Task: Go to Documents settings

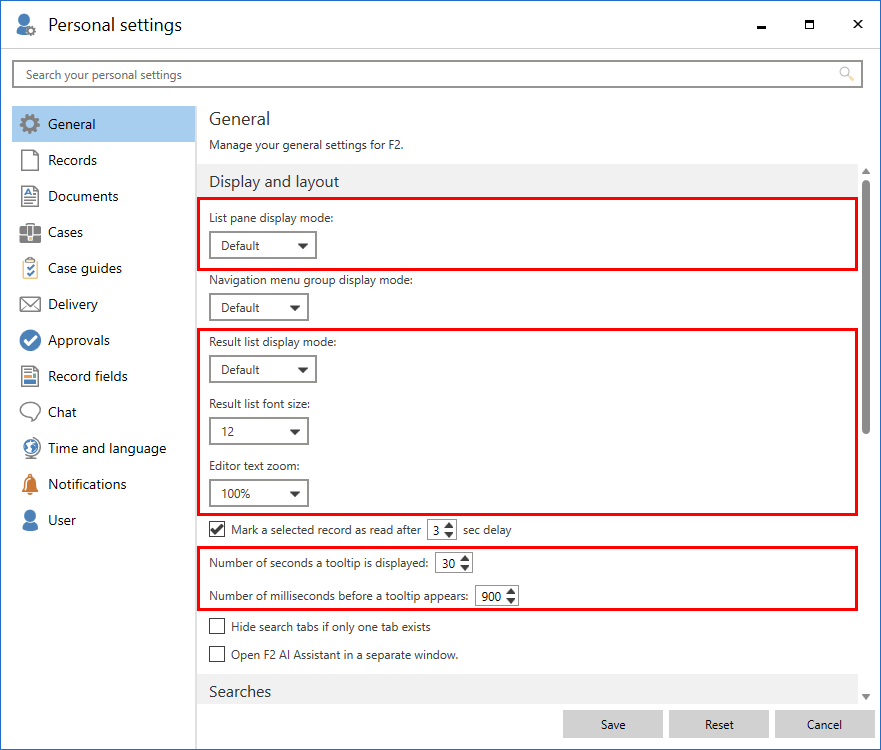Action: click(103, 196)
